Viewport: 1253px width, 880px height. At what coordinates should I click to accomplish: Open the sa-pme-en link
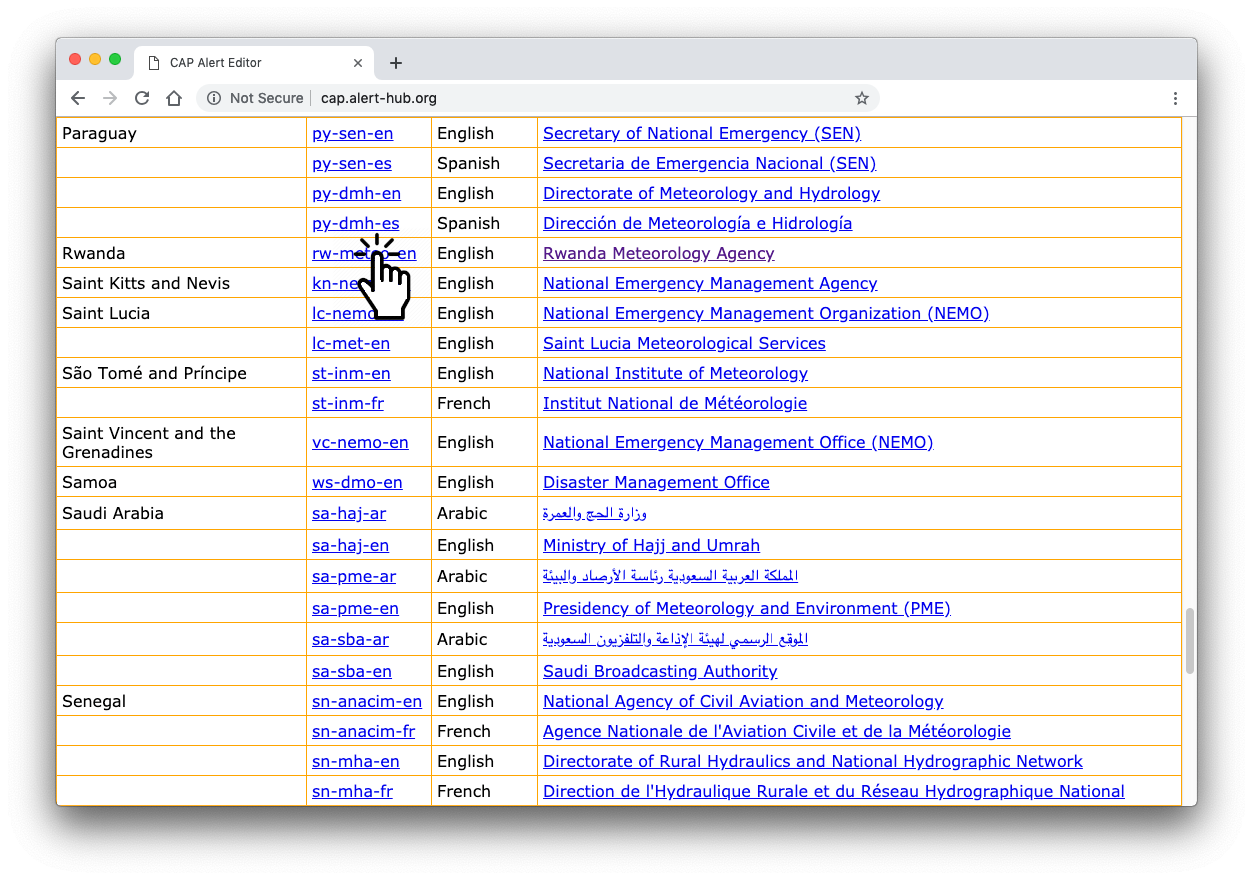pos(355,608)
